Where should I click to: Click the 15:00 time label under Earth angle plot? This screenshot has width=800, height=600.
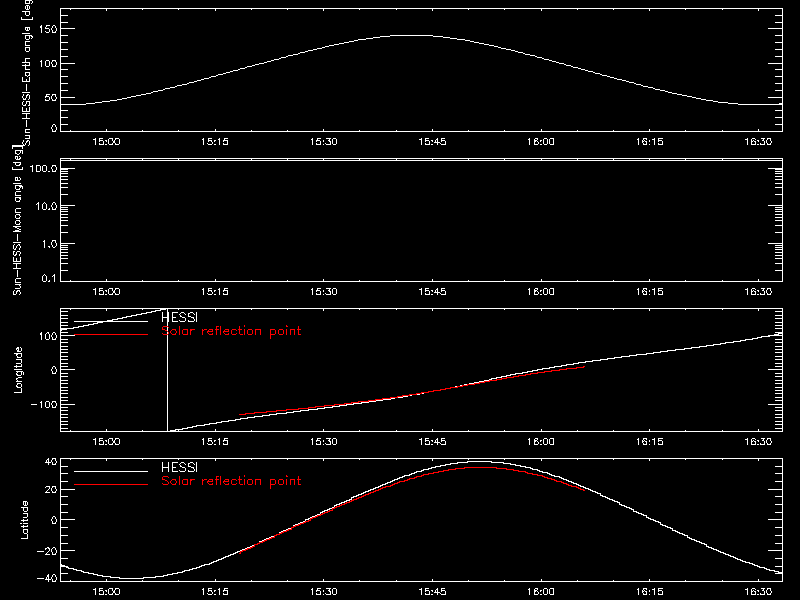tap(106, 142)
